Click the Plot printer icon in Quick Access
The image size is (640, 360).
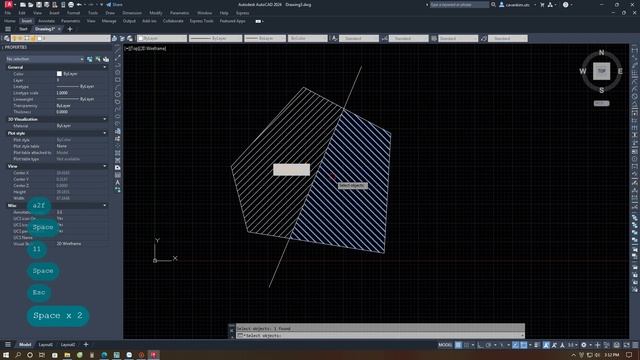[x=71, y=5]
